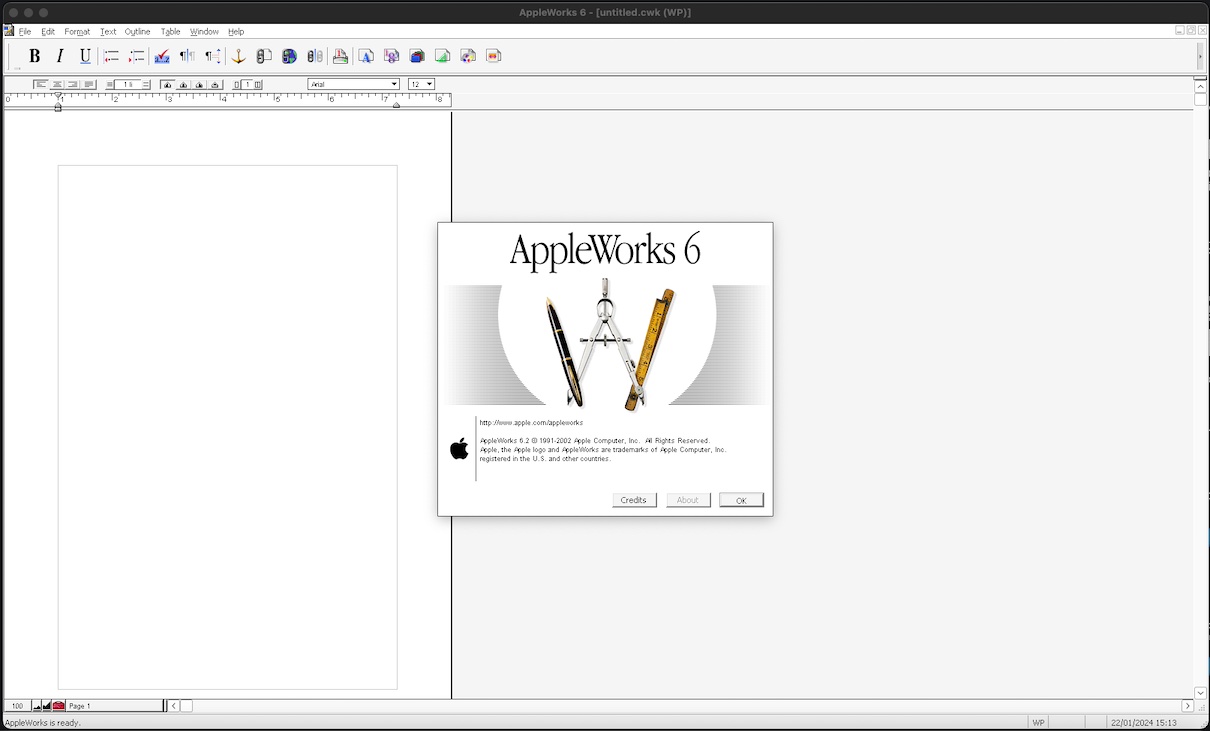The height and width of the screenshot is (731, 1210).
Task: Enable center text alignment
Action: 57,85
